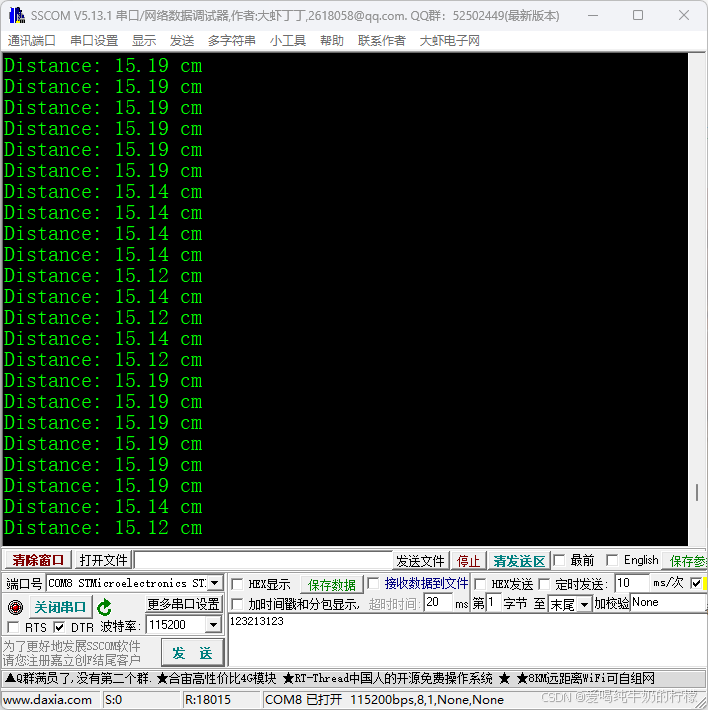Open the 大虾电子网 menu
The image size is (708, 710).
click(450, 41)
